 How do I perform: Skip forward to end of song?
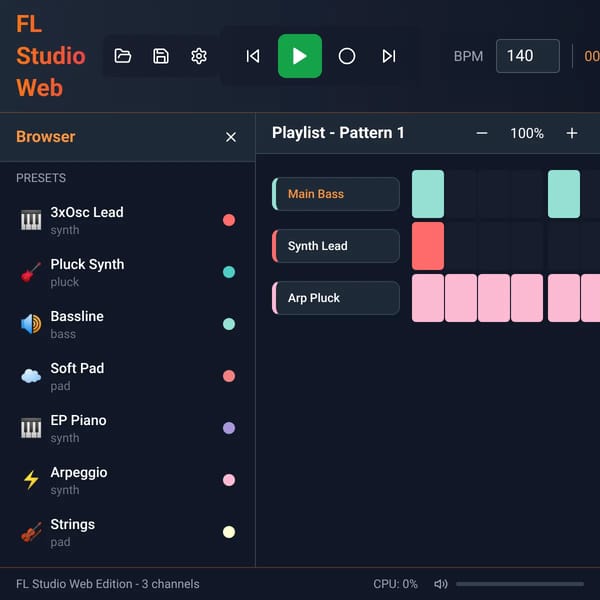(389, 56)
